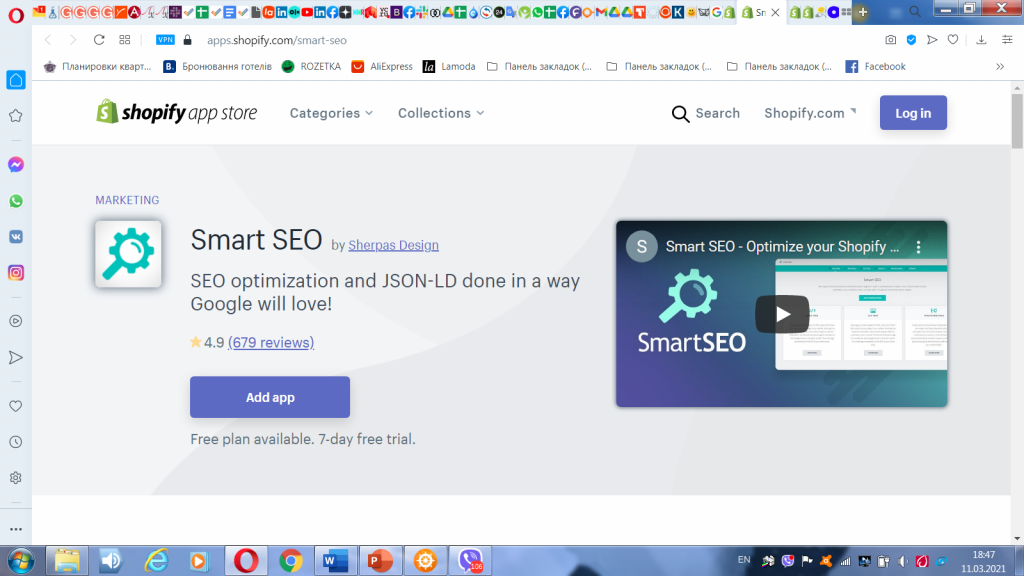
Task: Open WhatsApp in the Opera sidebar
Action: (16, 201)
